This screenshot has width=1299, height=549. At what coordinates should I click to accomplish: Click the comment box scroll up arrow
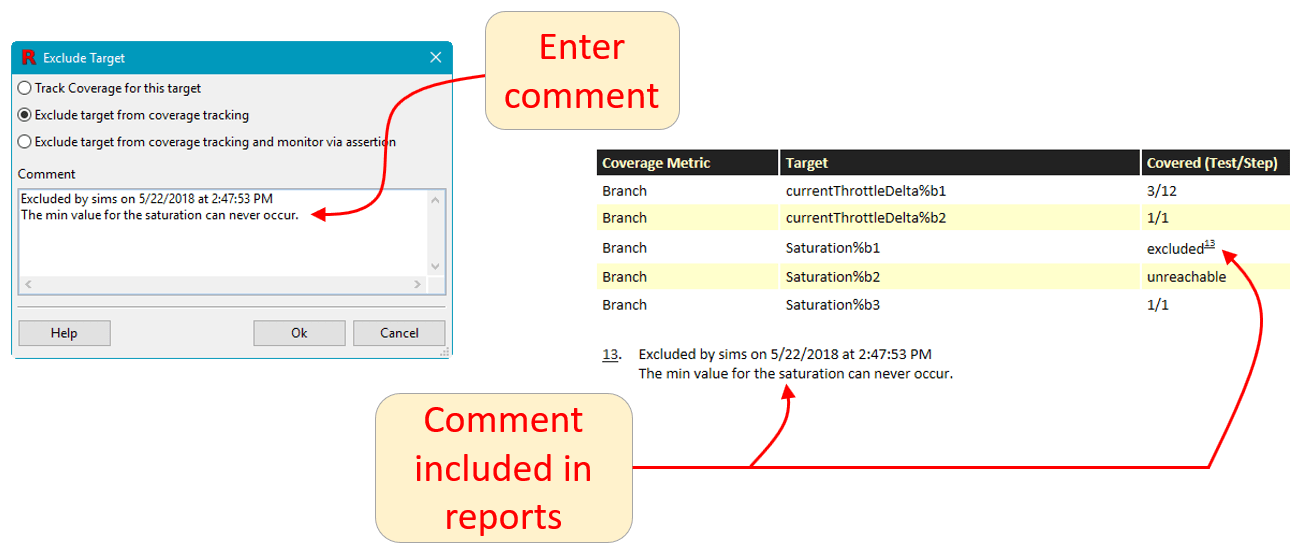435,199
